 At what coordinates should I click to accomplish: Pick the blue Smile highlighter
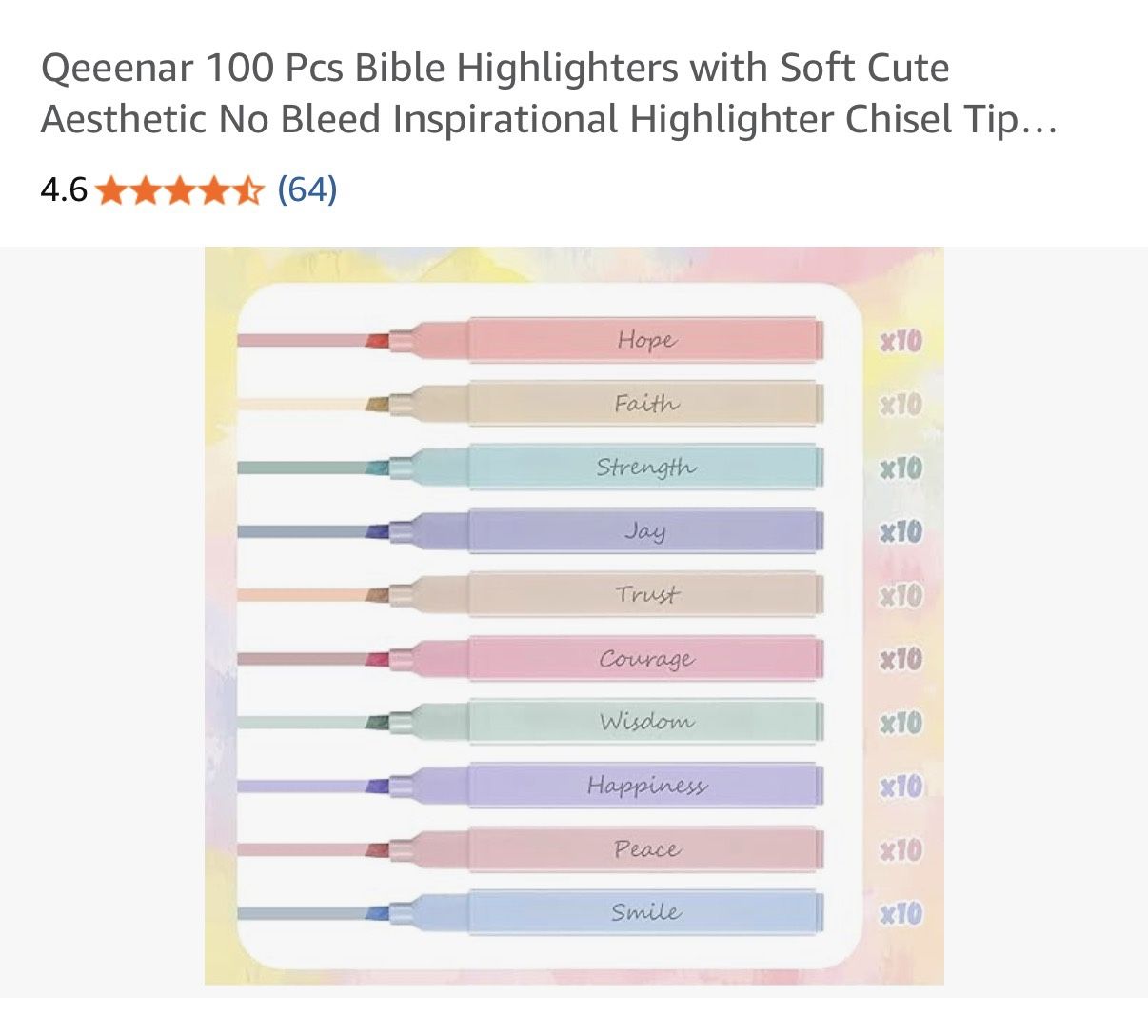point(644,912)
